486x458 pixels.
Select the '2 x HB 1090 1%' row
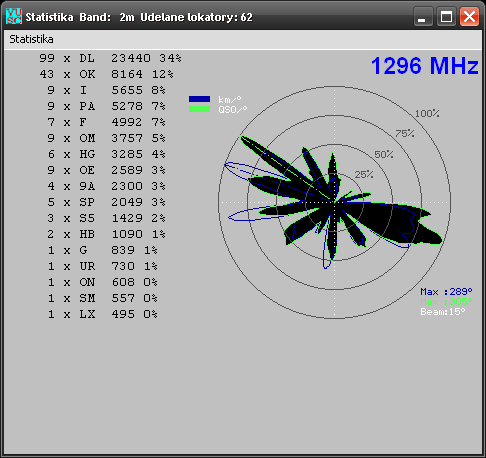click(x=106, y=234)
